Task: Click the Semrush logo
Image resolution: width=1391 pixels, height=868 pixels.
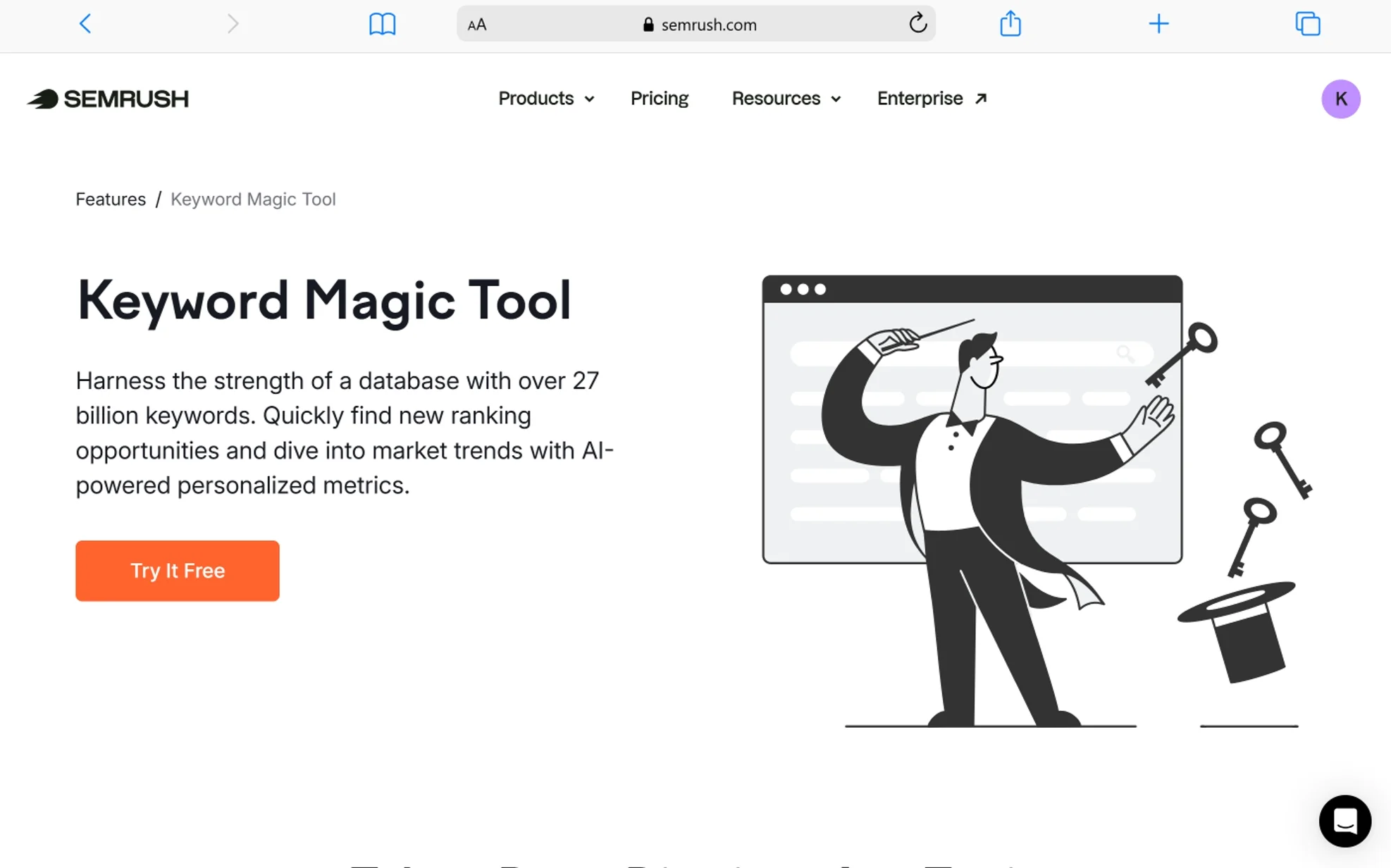Action: click(x=108, y=99)
